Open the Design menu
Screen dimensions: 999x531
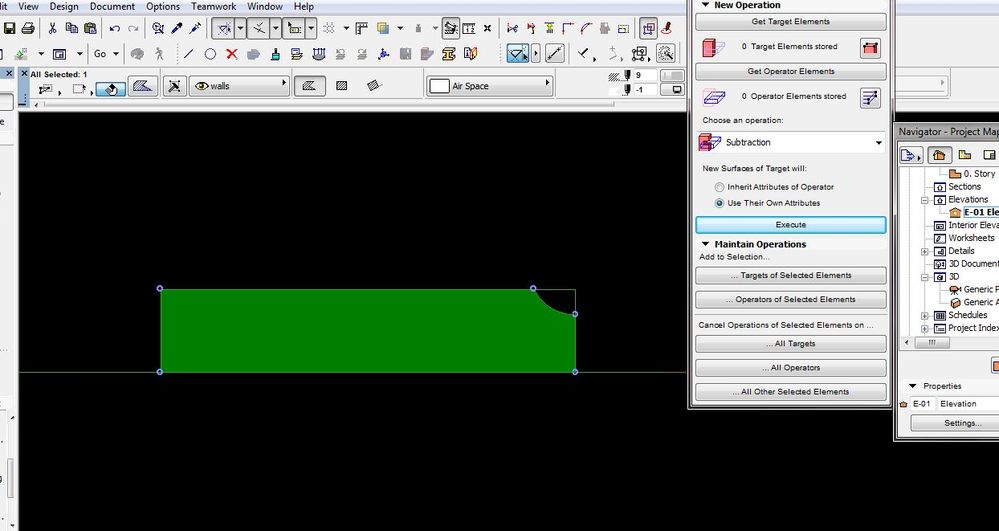coord(64,6)
